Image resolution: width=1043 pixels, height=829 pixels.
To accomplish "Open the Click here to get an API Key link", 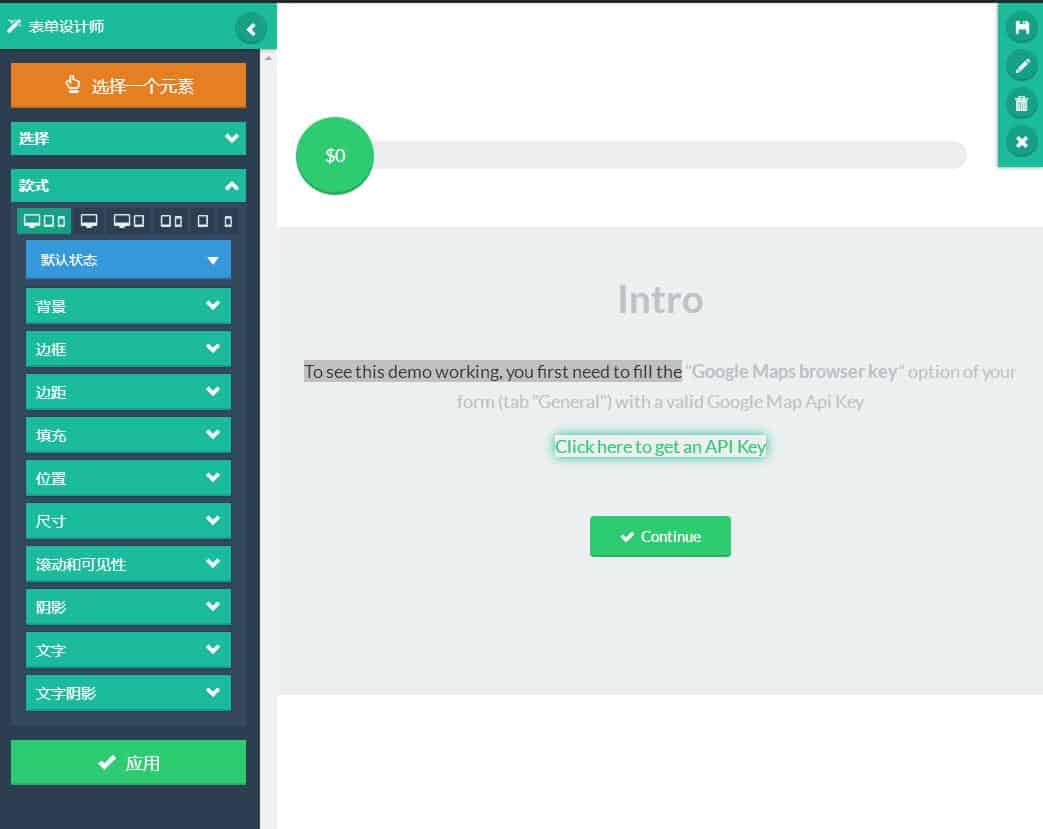I will click(x=661, y=446).
